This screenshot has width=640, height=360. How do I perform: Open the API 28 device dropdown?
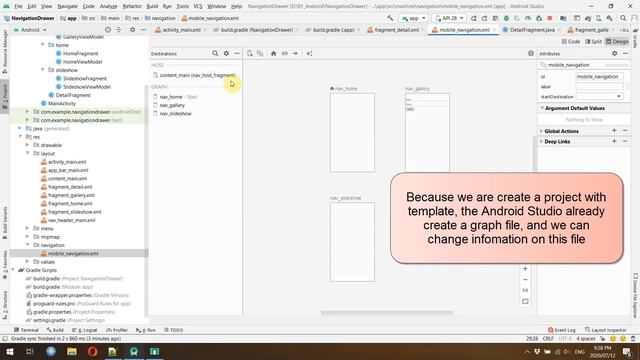pos(449,18)
